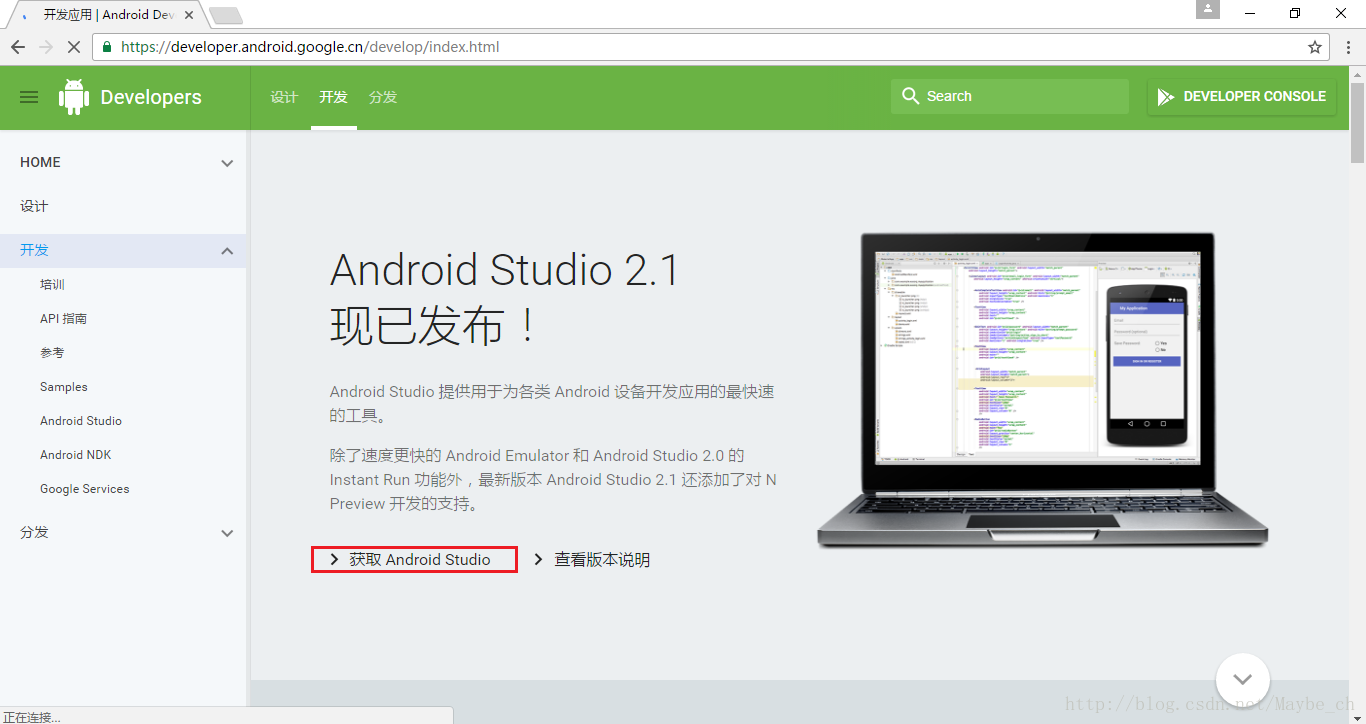
Task: Close the Android Developers browser tab
Action: click(x=188, y=15)
